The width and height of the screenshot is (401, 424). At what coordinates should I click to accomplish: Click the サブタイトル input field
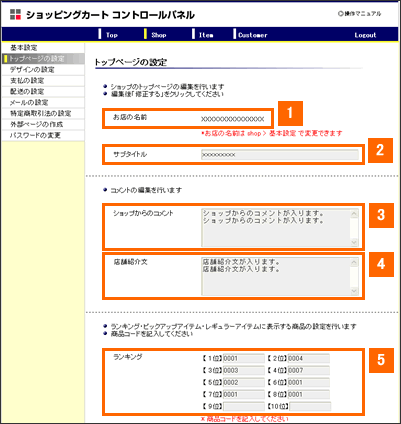(280, 155)
